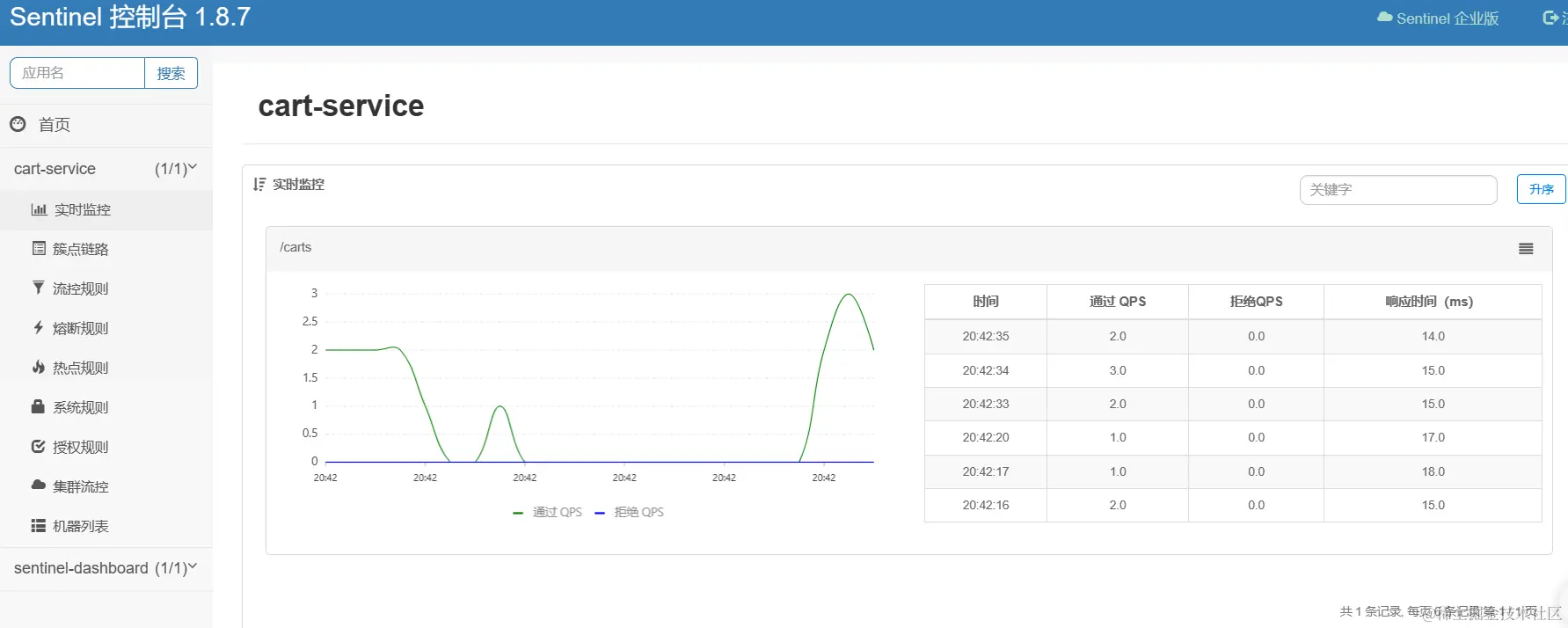Viewport: 1568px width, 628px height.
Task: Click the 升序 sort button
Action: pos(1541,189)
